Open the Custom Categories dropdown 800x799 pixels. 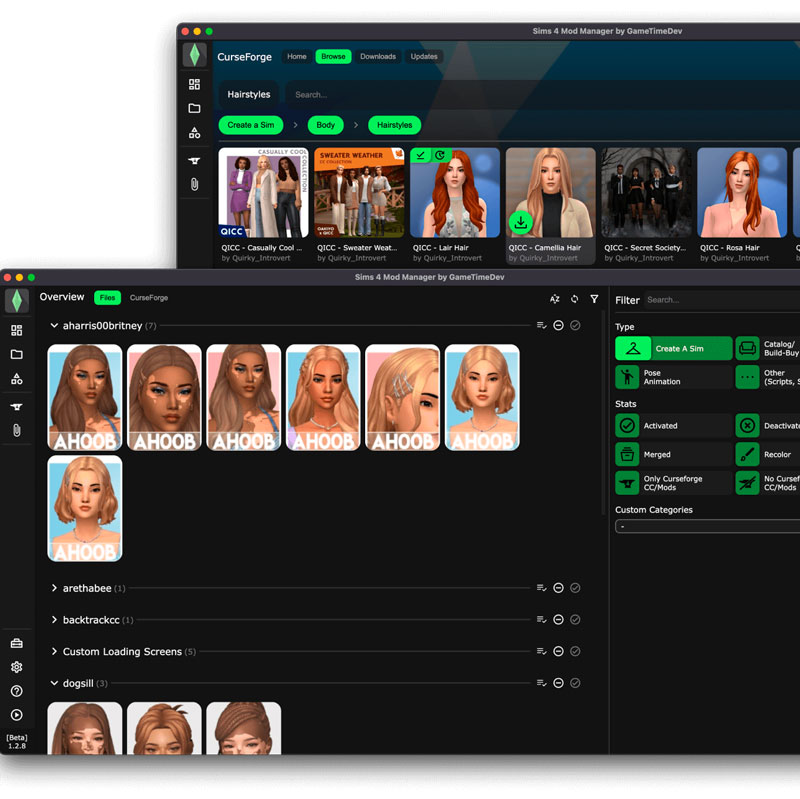(707, 526)
